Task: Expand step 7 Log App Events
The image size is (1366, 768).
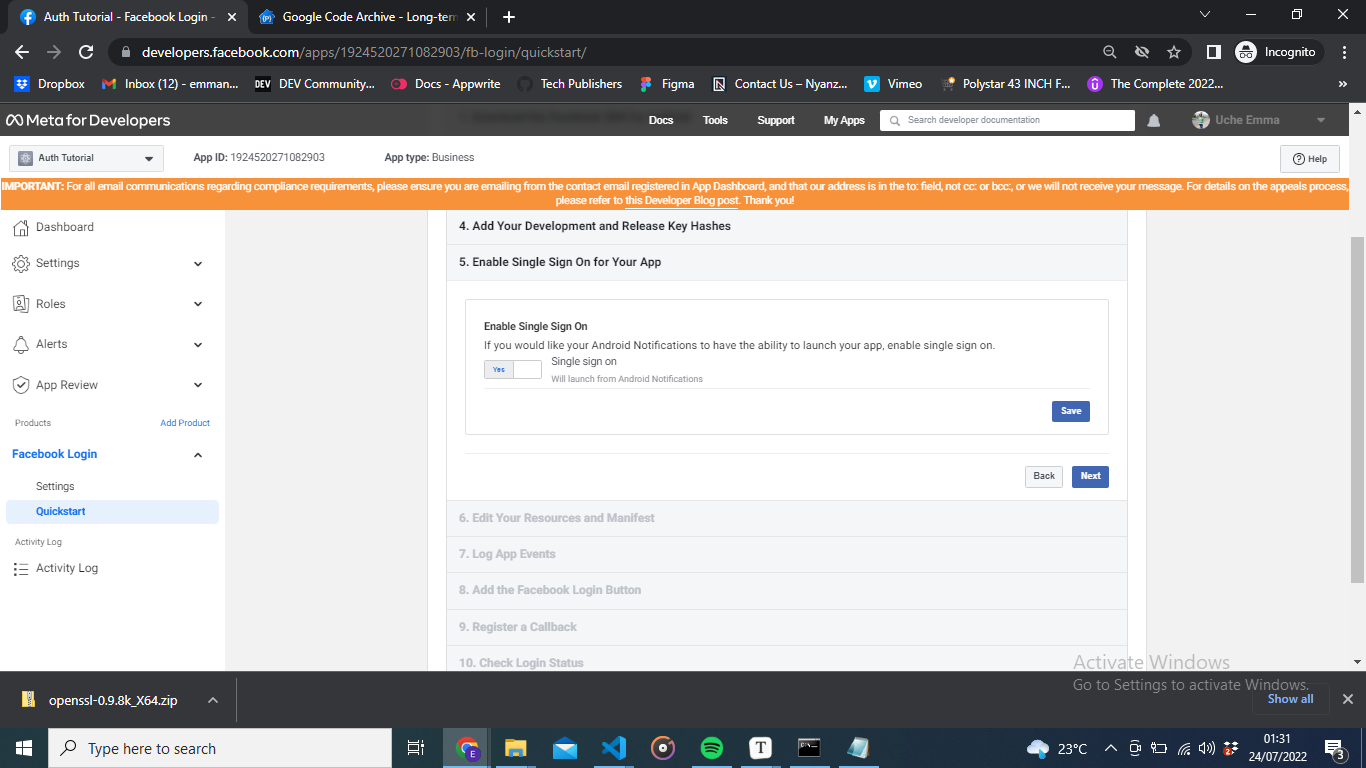Action: (787, 554)
